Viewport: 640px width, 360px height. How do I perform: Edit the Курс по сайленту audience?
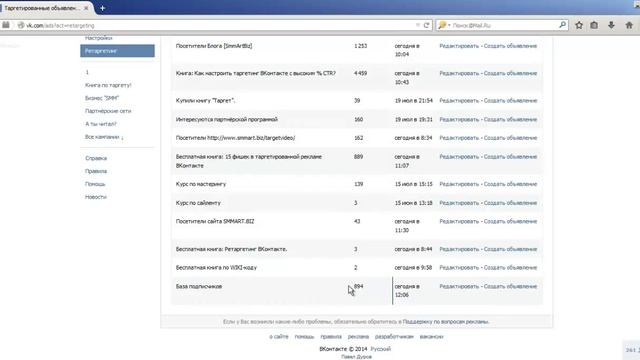[x=459, y=203]
